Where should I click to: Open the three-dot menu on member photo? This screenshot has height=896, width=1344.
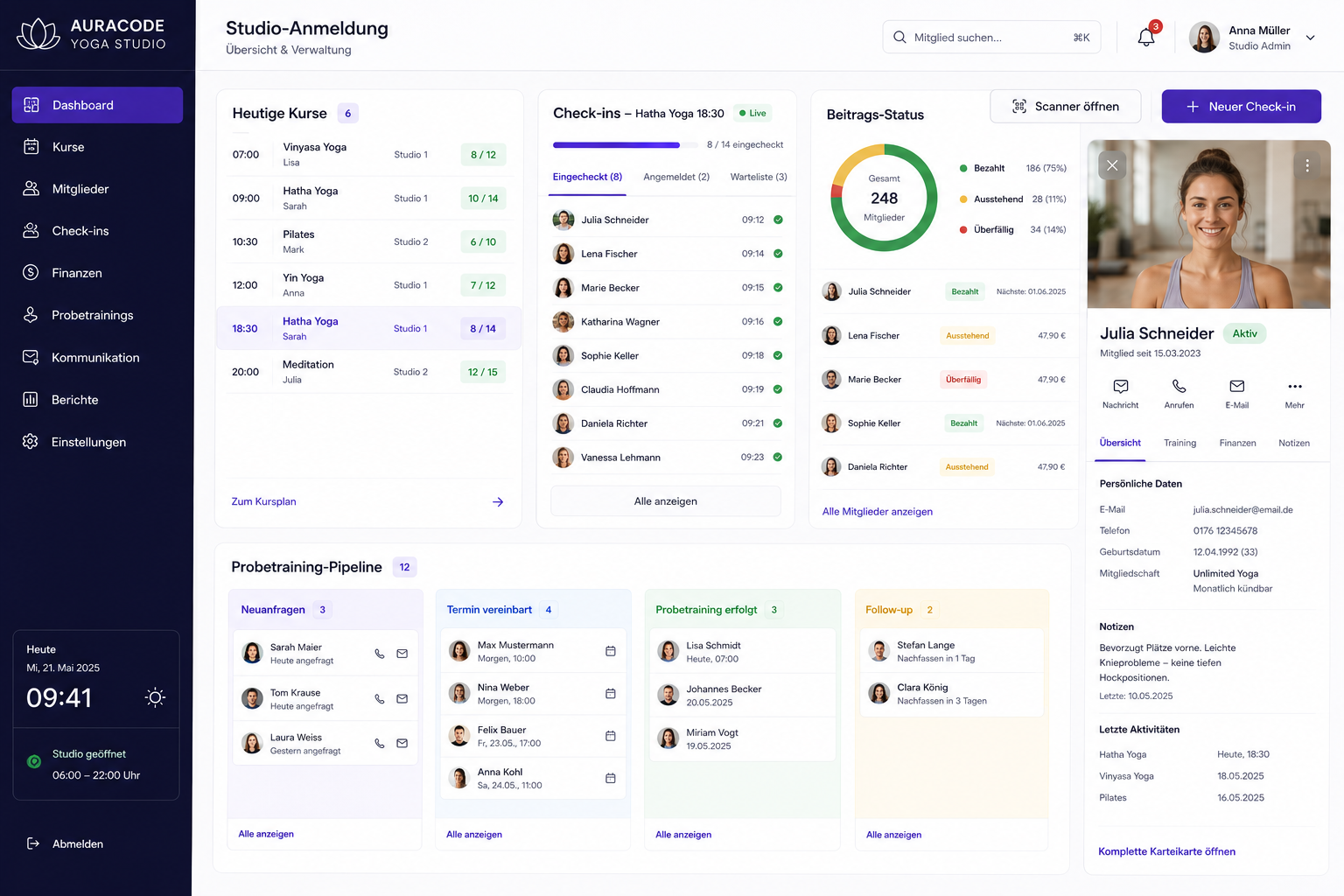point(1307,165)
